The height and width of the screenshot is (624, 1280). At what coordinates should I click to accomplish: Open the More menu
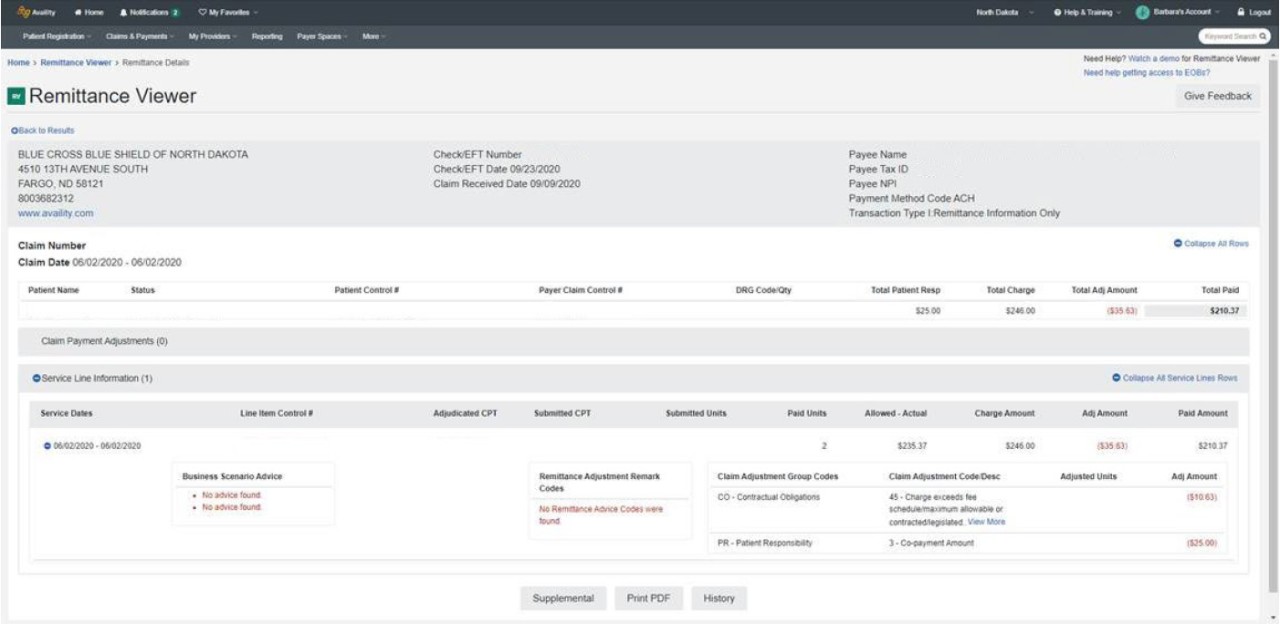tap(374, 36)
